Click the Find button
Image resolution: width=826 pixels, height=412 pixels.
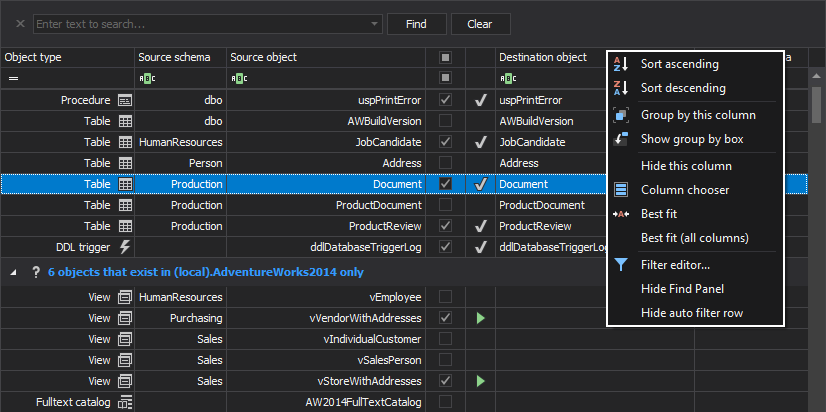pos(417,24)
